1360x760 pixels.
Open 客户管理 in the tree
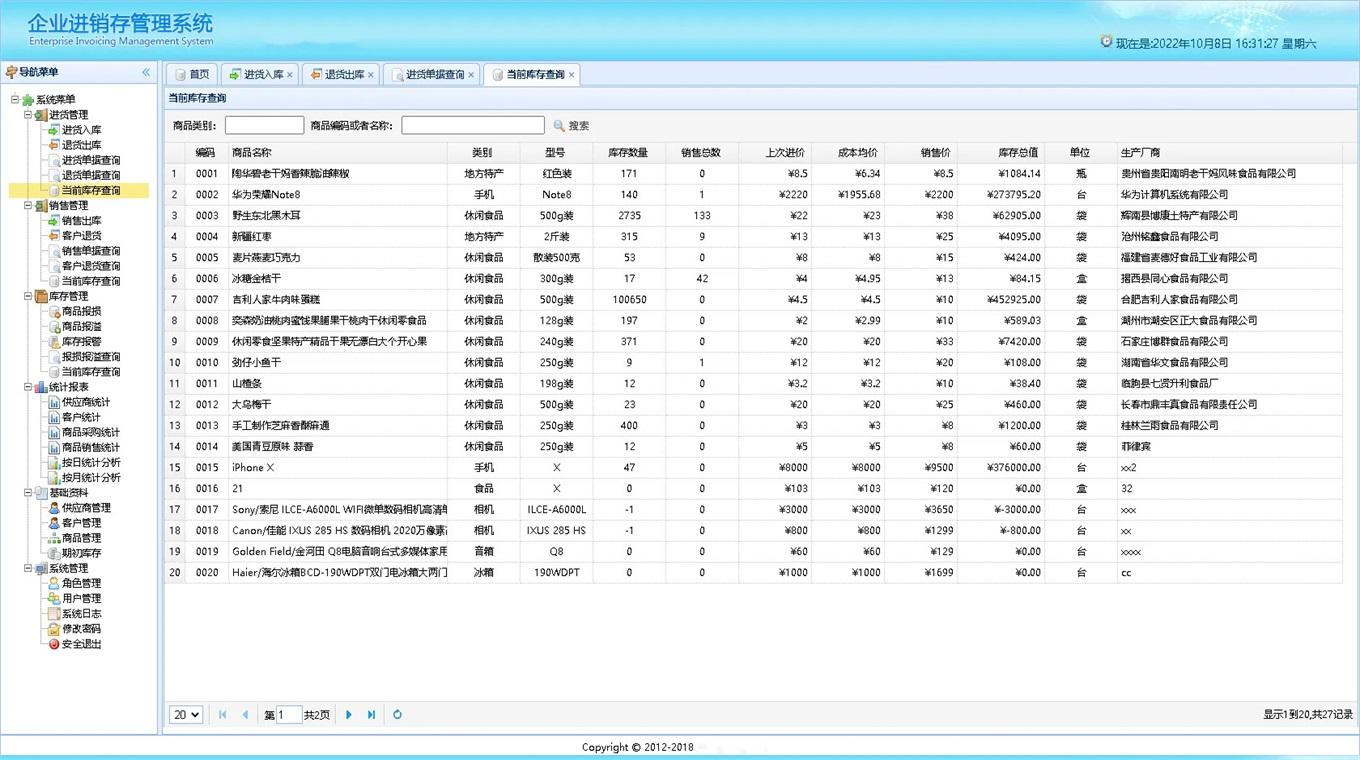(81, 523)
